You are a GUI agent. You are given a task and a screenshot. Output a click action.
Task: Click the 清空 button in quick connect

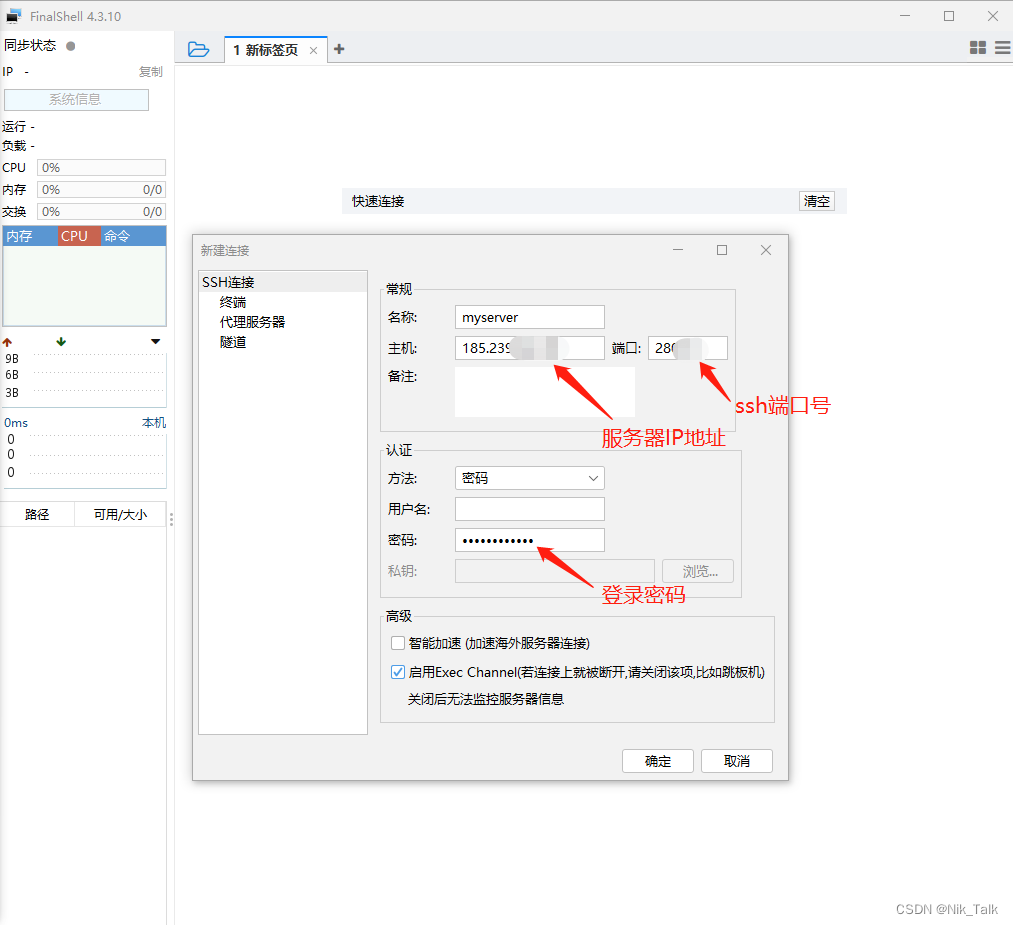click(817, 201)
